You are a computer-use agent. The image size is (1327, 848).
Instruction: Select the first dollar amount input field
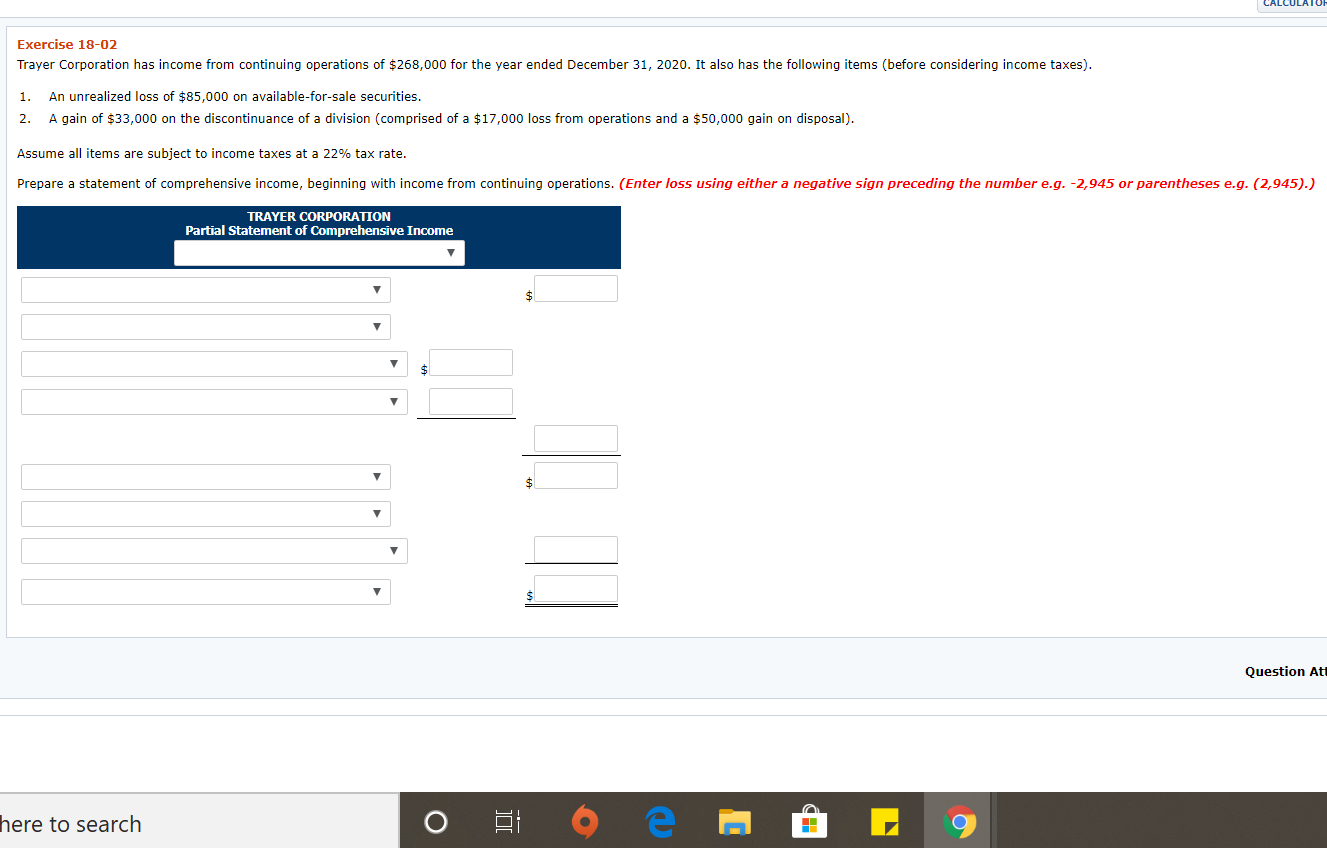[575, 288]
